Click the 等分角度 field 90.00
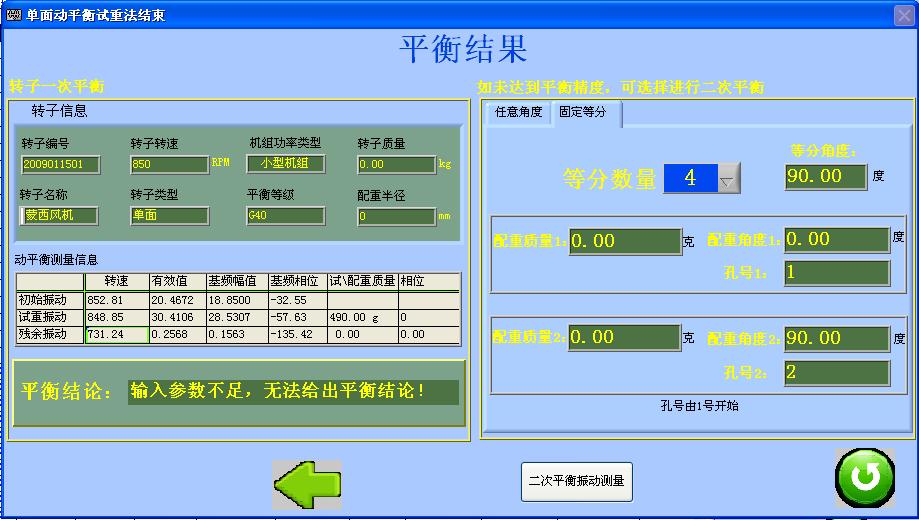The width and height of the screenshot is (919, 520). (826, 176)
